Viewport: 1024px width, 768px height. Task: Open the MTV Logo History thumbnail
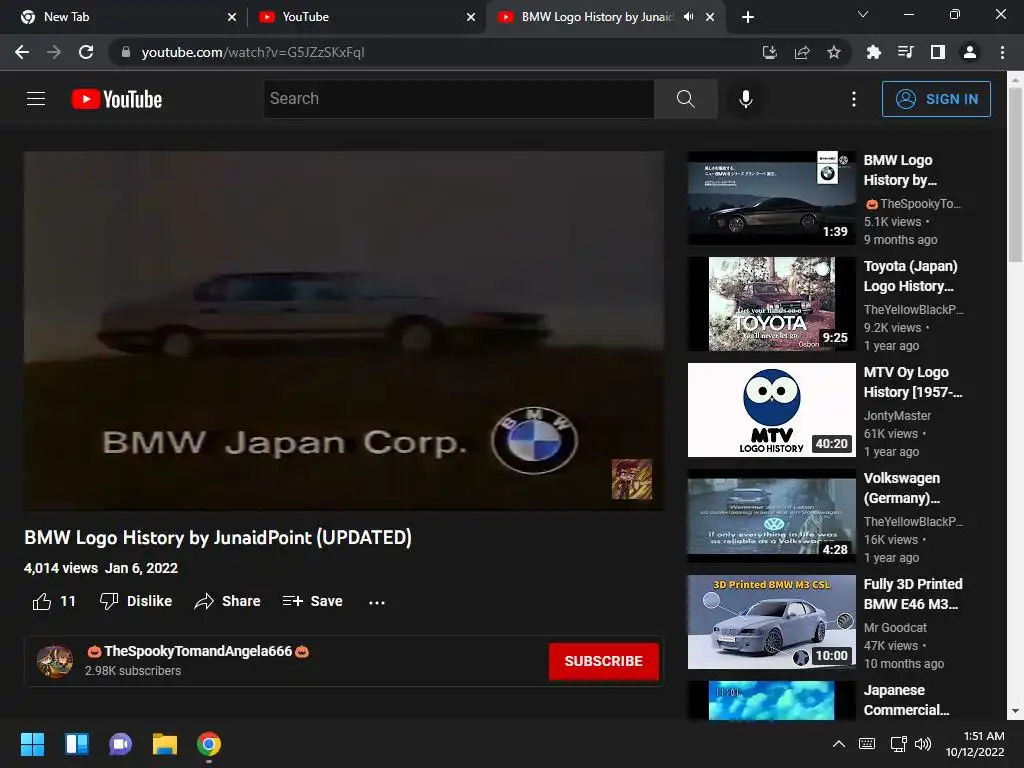[771, 410]
